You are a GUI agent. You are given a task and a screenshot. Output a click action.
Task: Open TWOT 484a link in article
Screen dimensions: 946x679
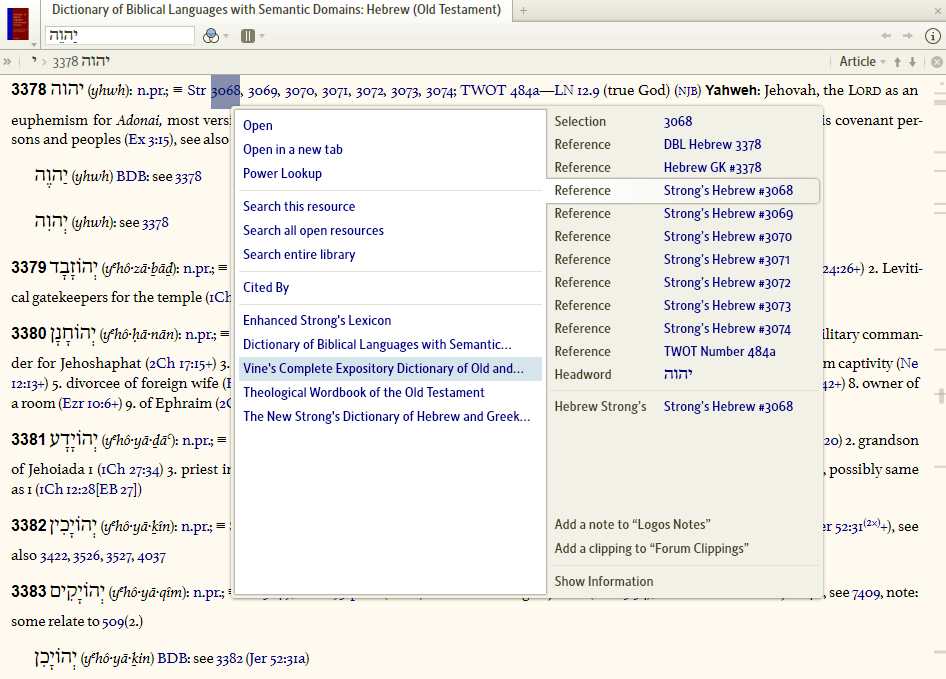[x=500, y=91]
